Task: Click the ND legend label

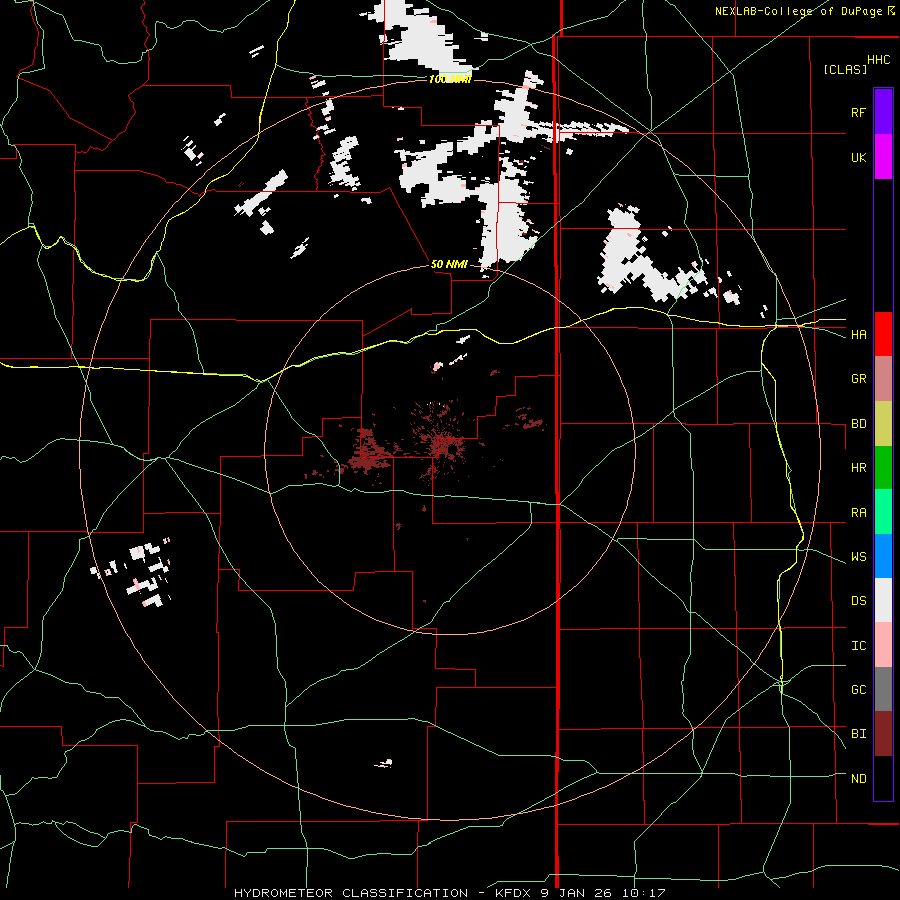Action: point(858,779)
